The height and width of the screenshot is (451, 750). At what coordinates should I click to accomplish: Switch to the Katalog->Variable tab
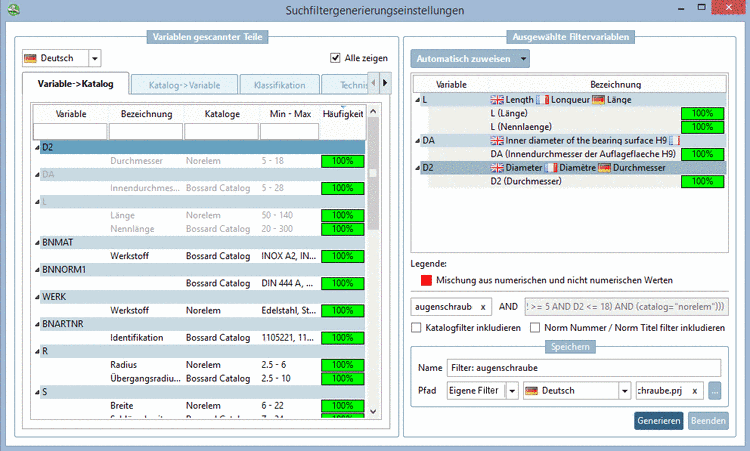[184, 85]
